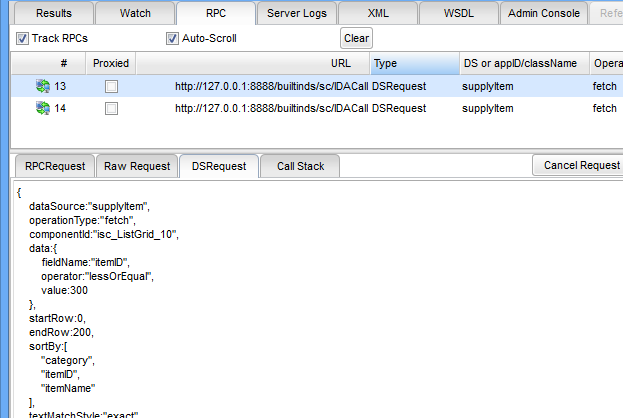Sort by the Type column header

[x=412, y=63]
